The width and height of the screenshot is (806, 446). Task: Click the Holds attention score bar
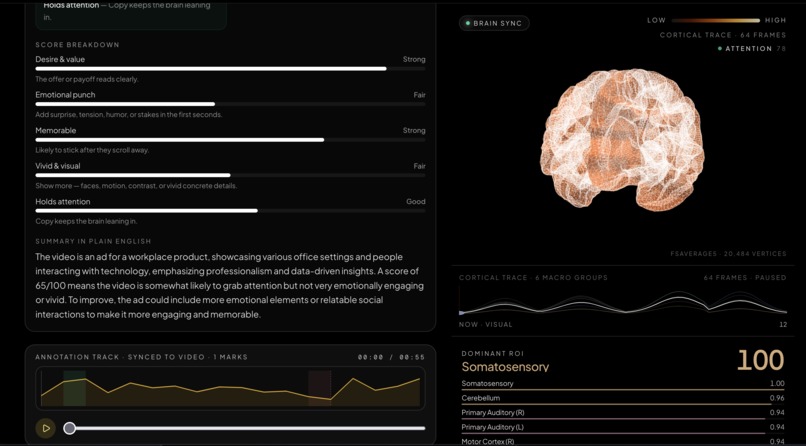click(x=230, y=211)
